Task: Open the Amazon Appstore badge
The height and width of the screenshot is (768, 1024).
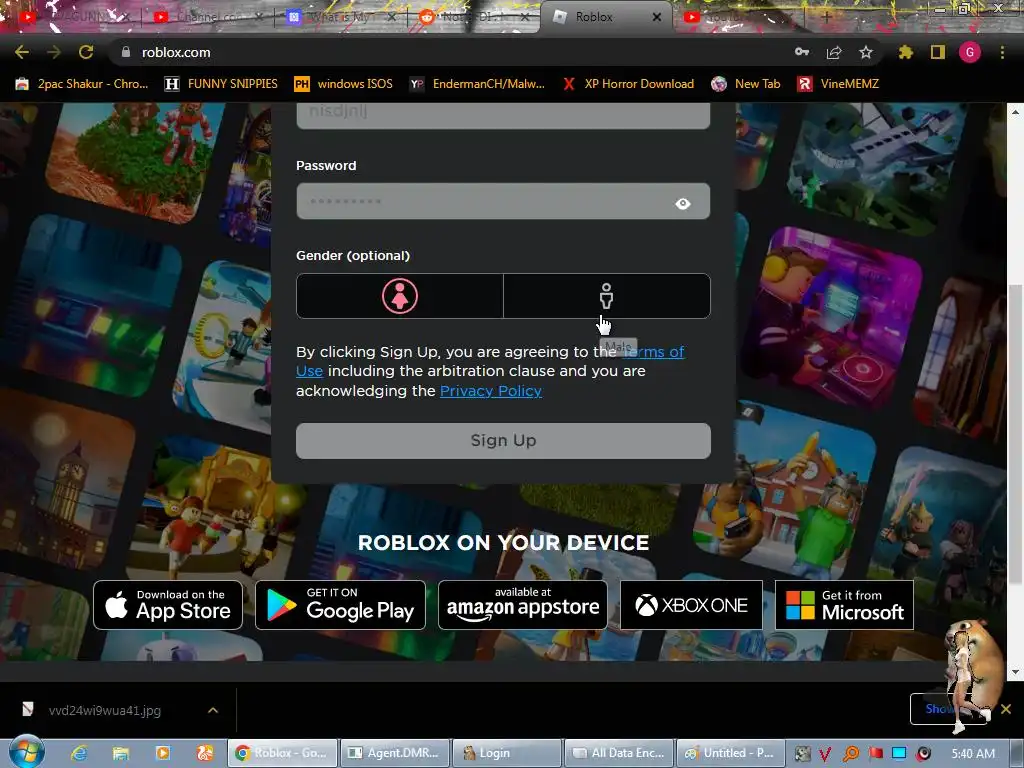Action: (522, 605)
